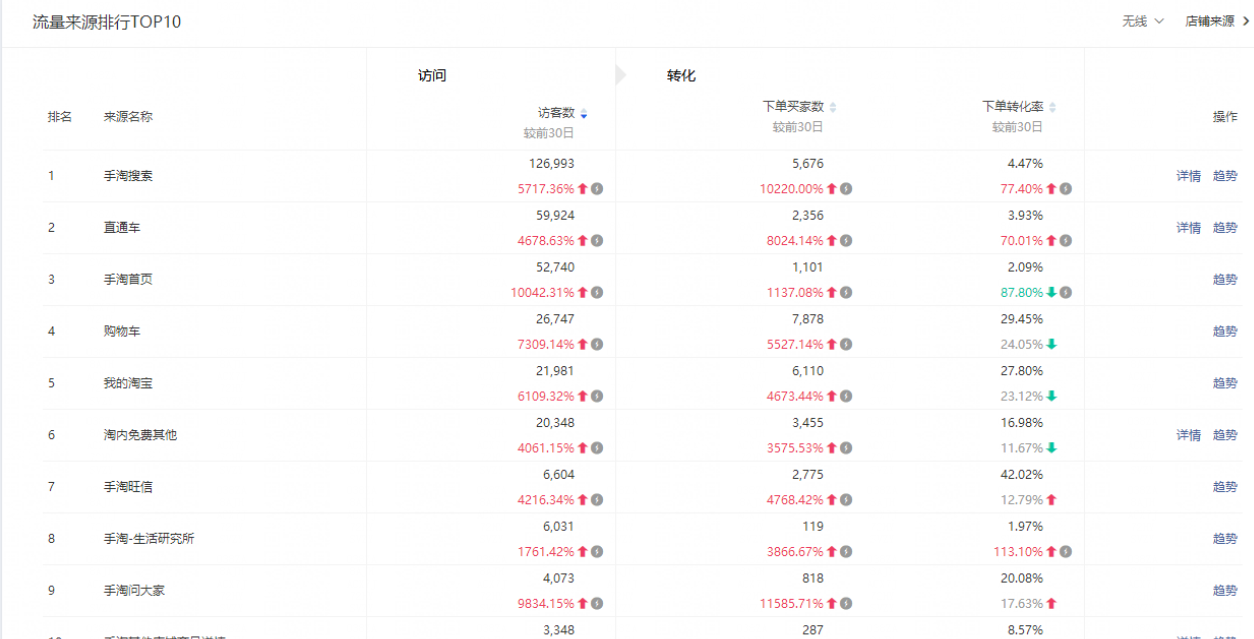Click info icon next to 手淘旺信 visitor growth
This screenshot has width=1254, height=639.
(x=597, y=500)
